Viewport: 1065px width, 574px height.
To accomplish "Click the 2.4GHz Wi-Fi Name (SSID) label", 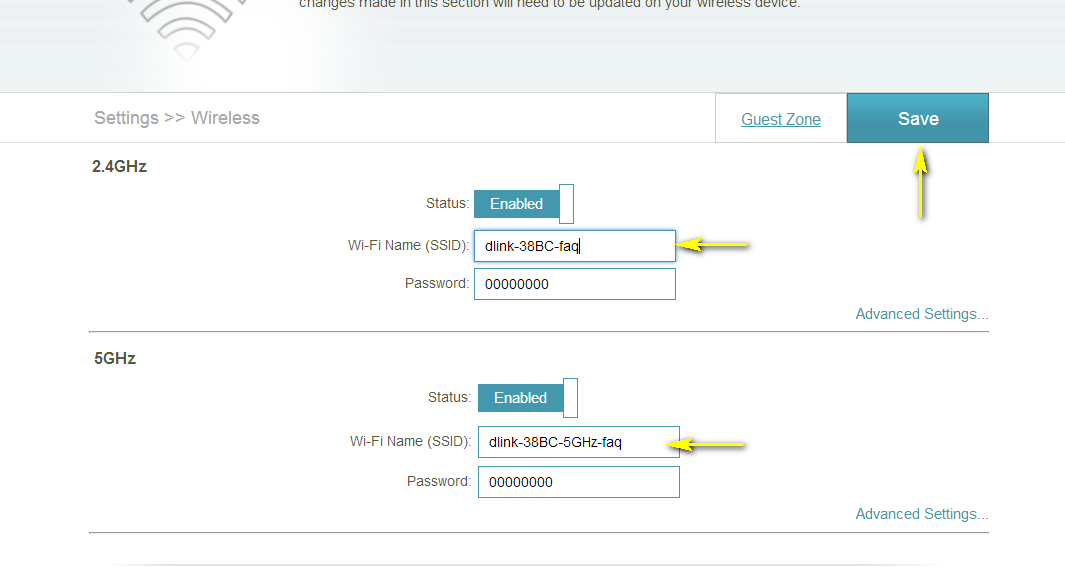I will click(408, 245).
